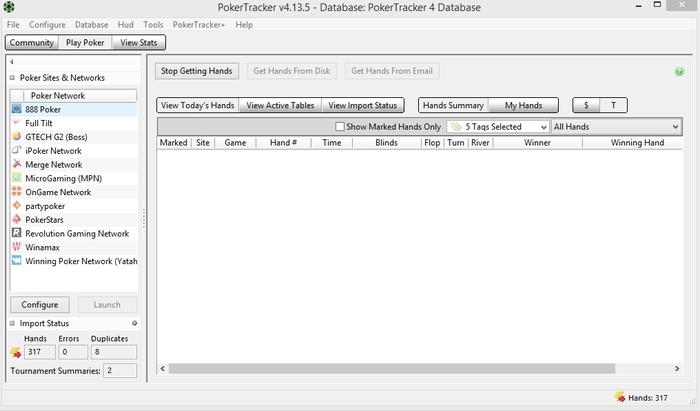This screenshot has height=411, width=700.
Task: Click the 888 Poker site icon
Action: point(17,109)
